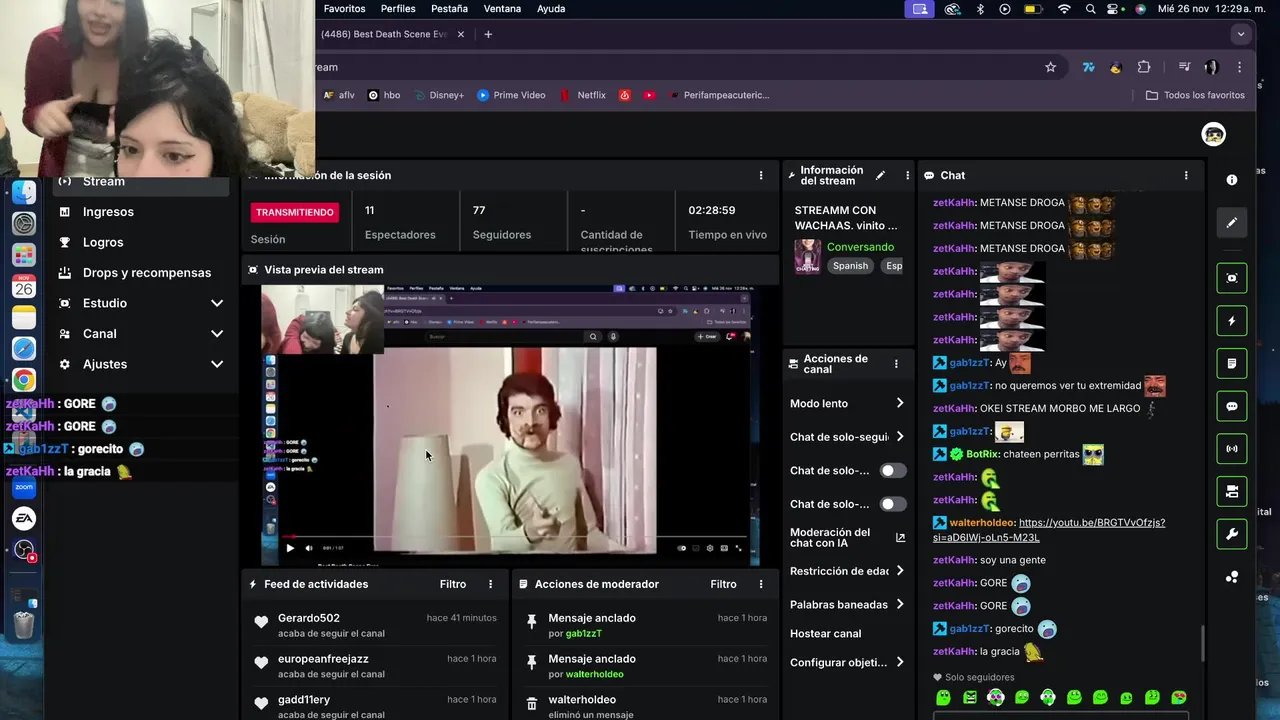Open the Chat panel three-dot menu
Viewport: 1280px width, 720px height.
coord(1186,175)
